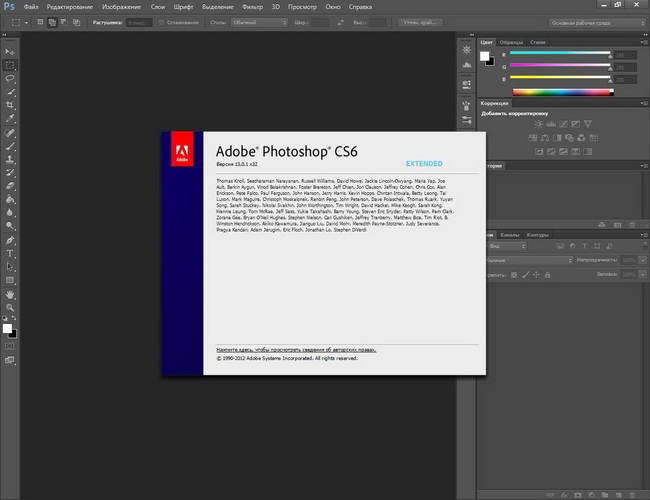Click the G value input field
The width and height of the screenshot is (650, 500).
pyautogui.click(x=625, y=67)
